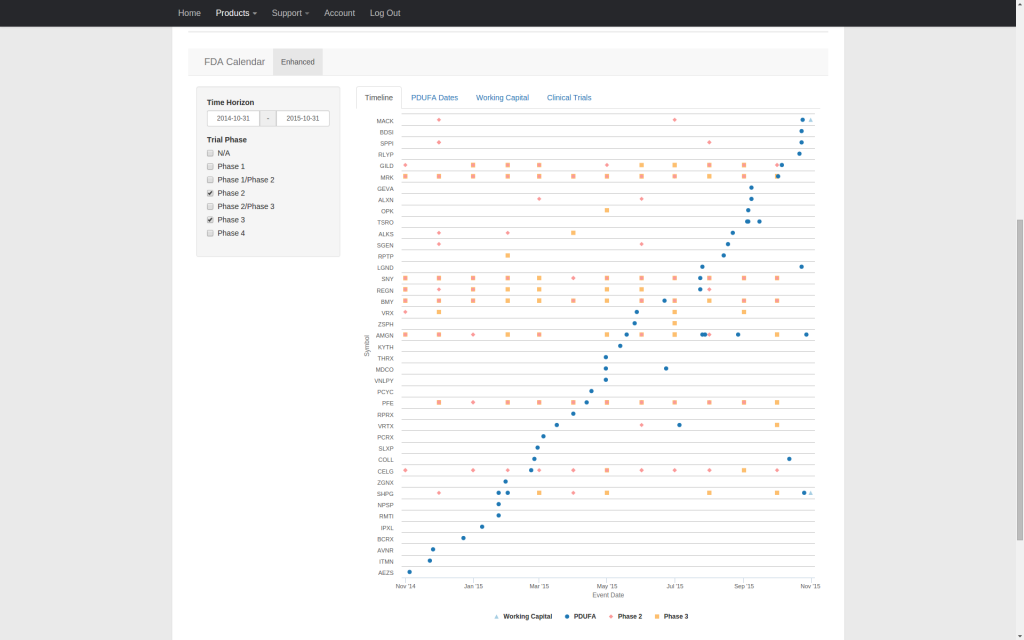Toggle PDUFA series in chart legend
Image resolution: width=1024 pixels, height=640 pixels.
point(581,616)
